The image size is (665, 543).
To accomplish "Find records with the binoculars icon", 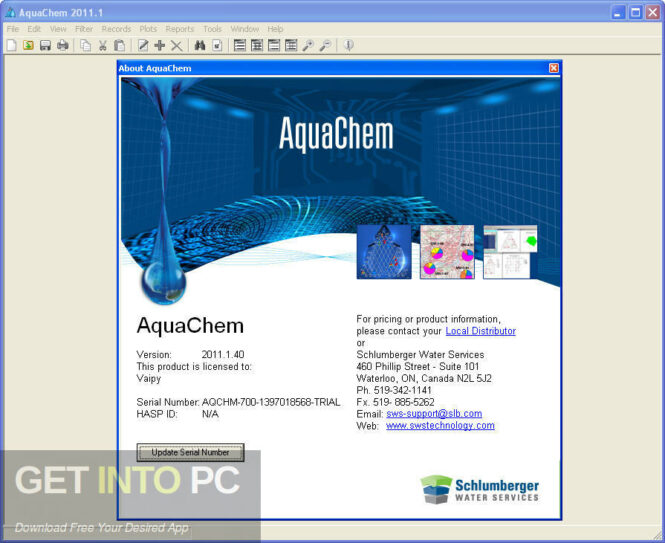I will [x=200, y=45].
